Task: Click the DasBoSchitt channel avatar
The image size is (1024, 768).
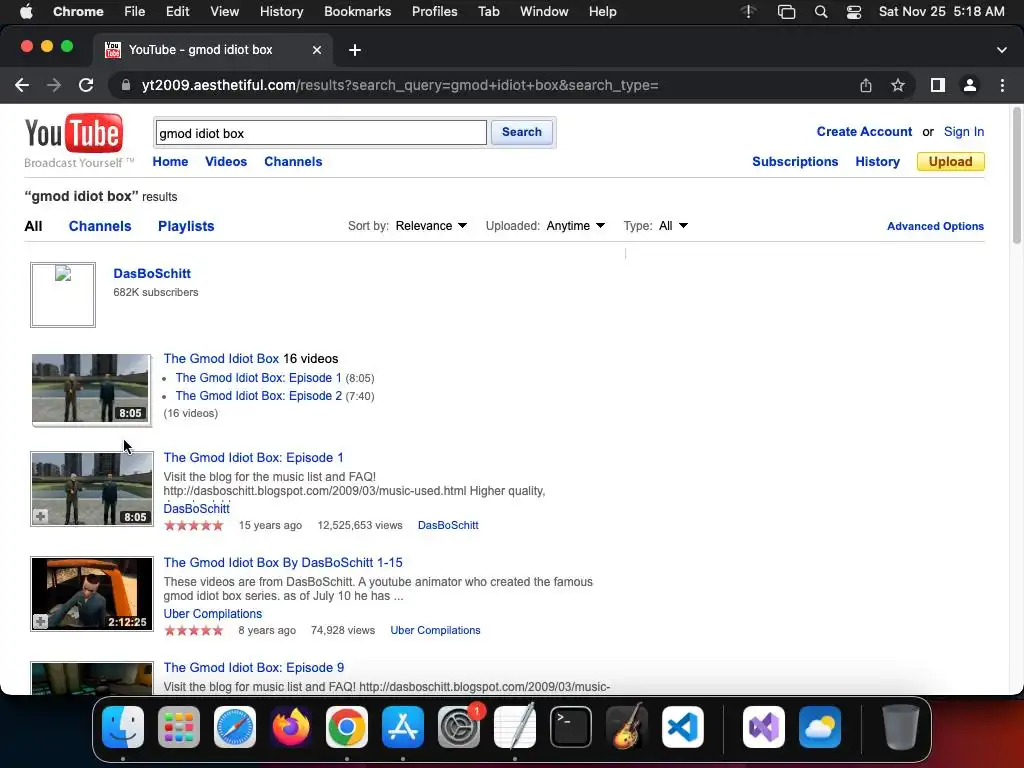Action: tap(63, 295)
